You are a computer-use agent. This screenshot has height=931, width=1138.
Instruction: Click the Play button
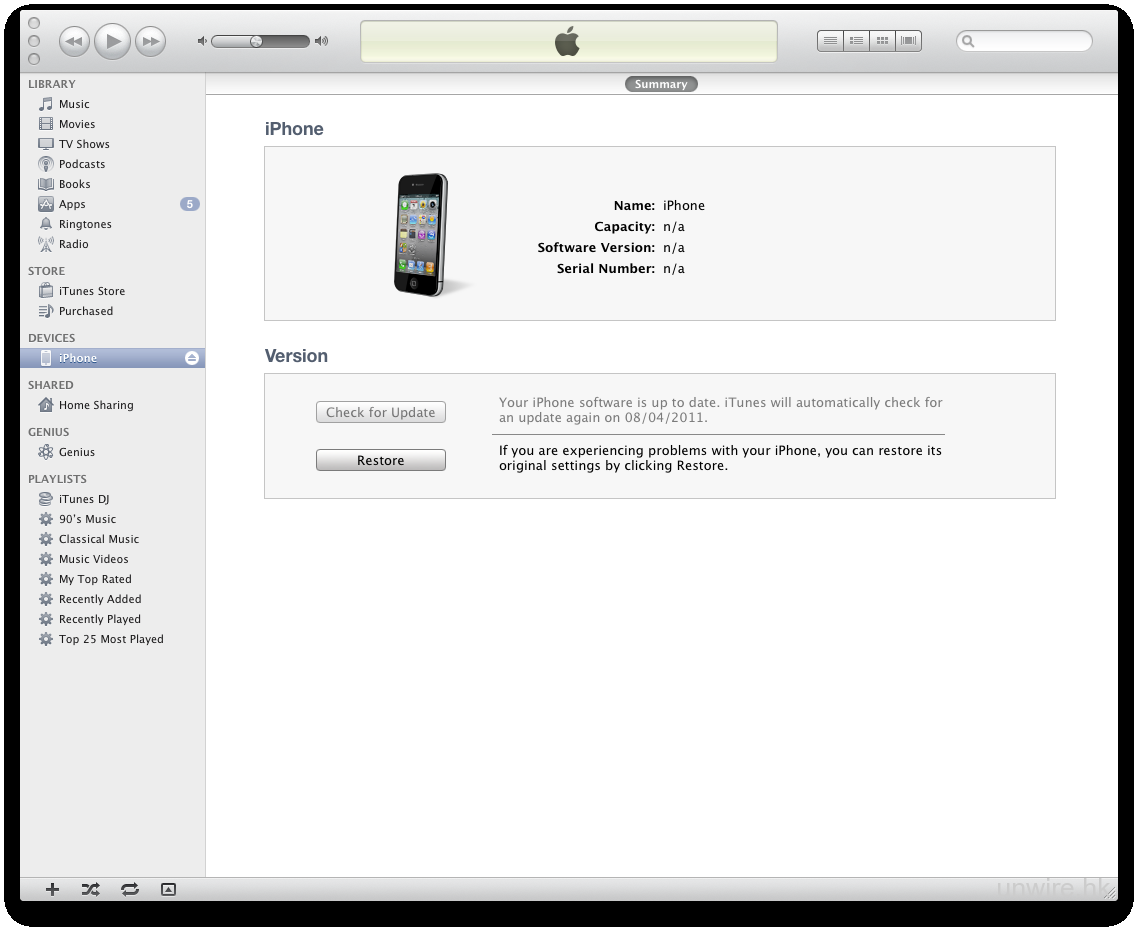[113, 41]
